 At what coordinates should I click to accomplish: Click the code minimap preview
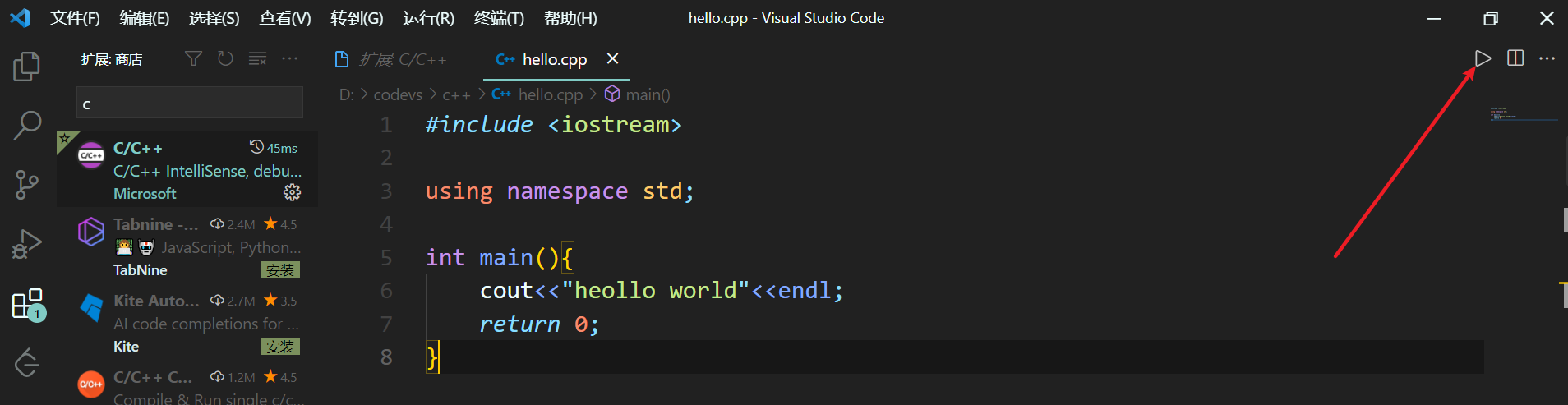pyautogui.click(x=1524, y=114)
